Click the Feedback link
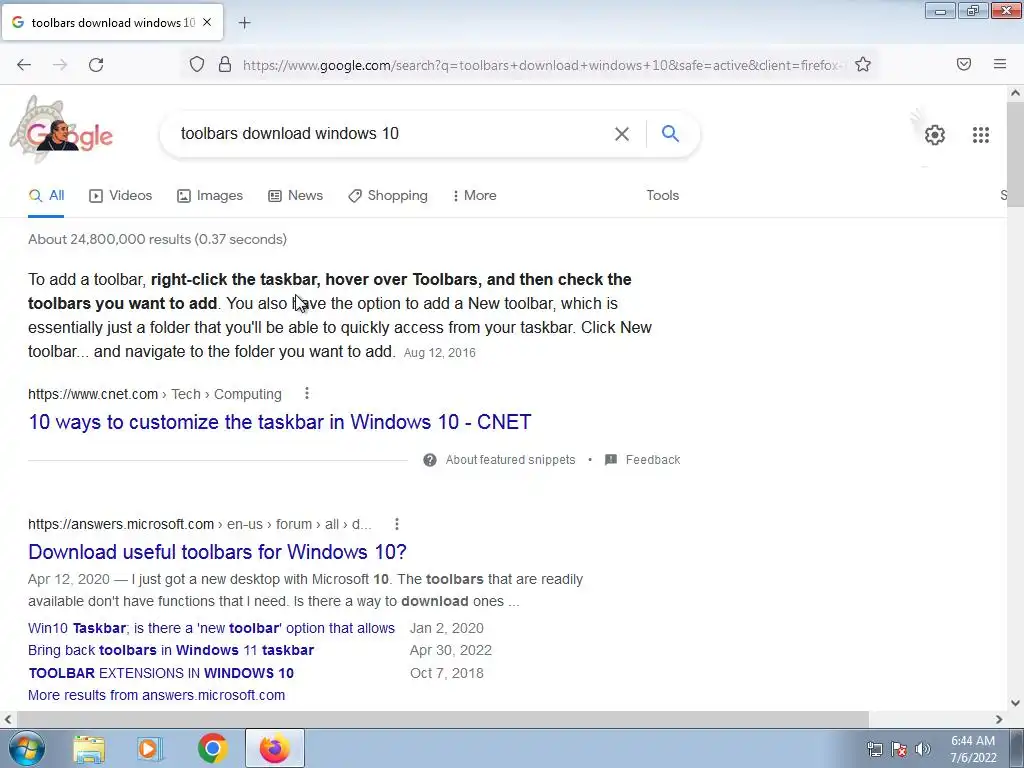1024x768 pixels. (653, 460)
